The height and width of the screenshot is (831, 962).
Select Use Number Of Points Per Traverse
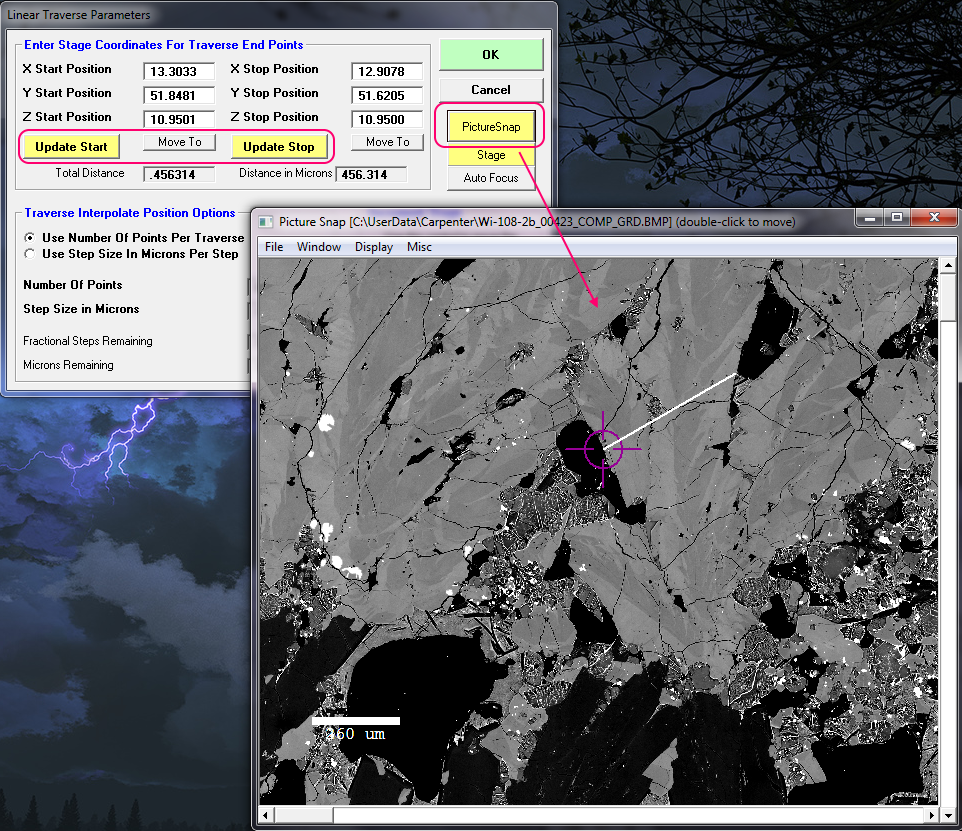click(31, 238)
